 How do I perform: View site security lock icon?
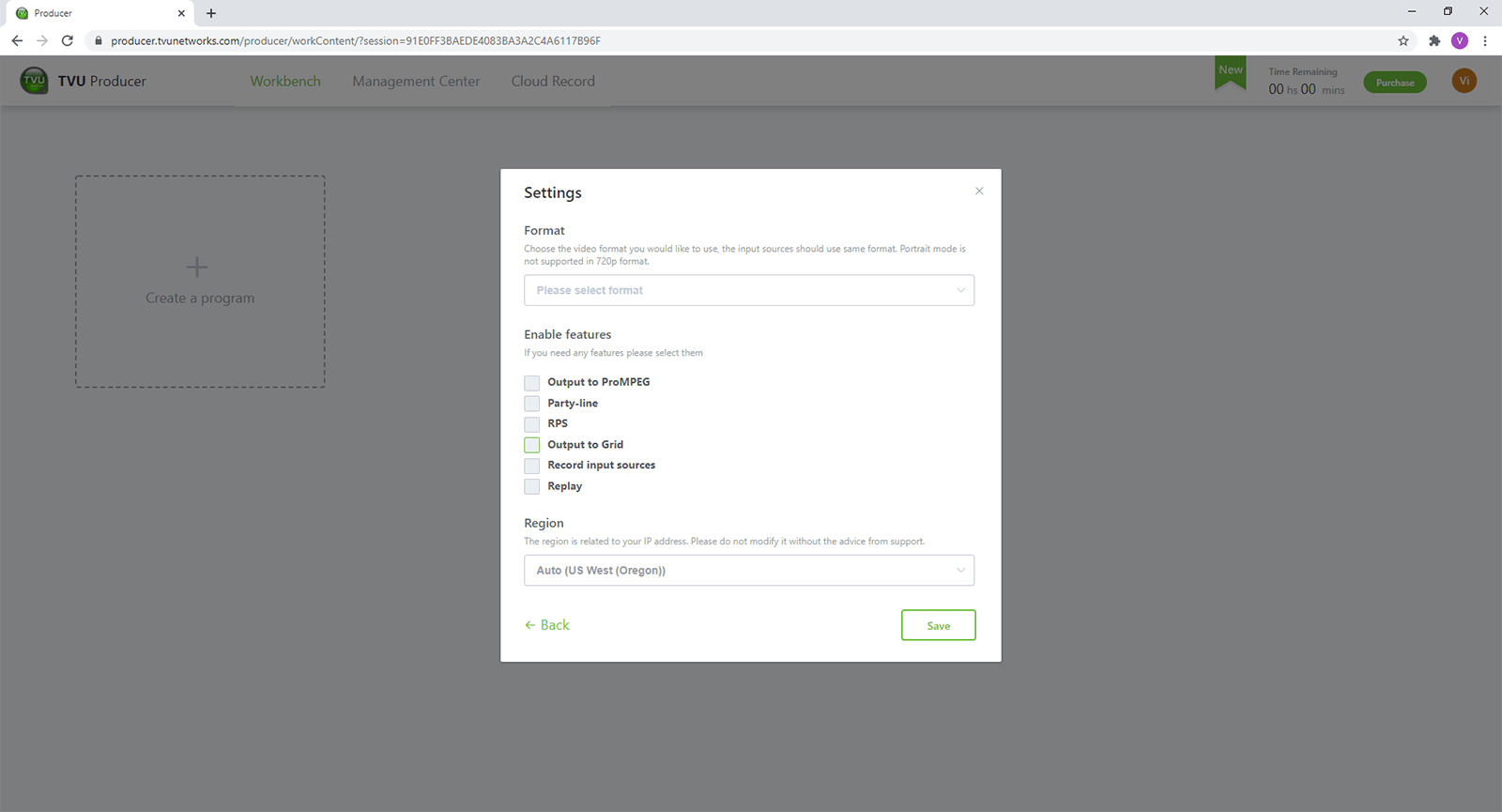point(99,40)
